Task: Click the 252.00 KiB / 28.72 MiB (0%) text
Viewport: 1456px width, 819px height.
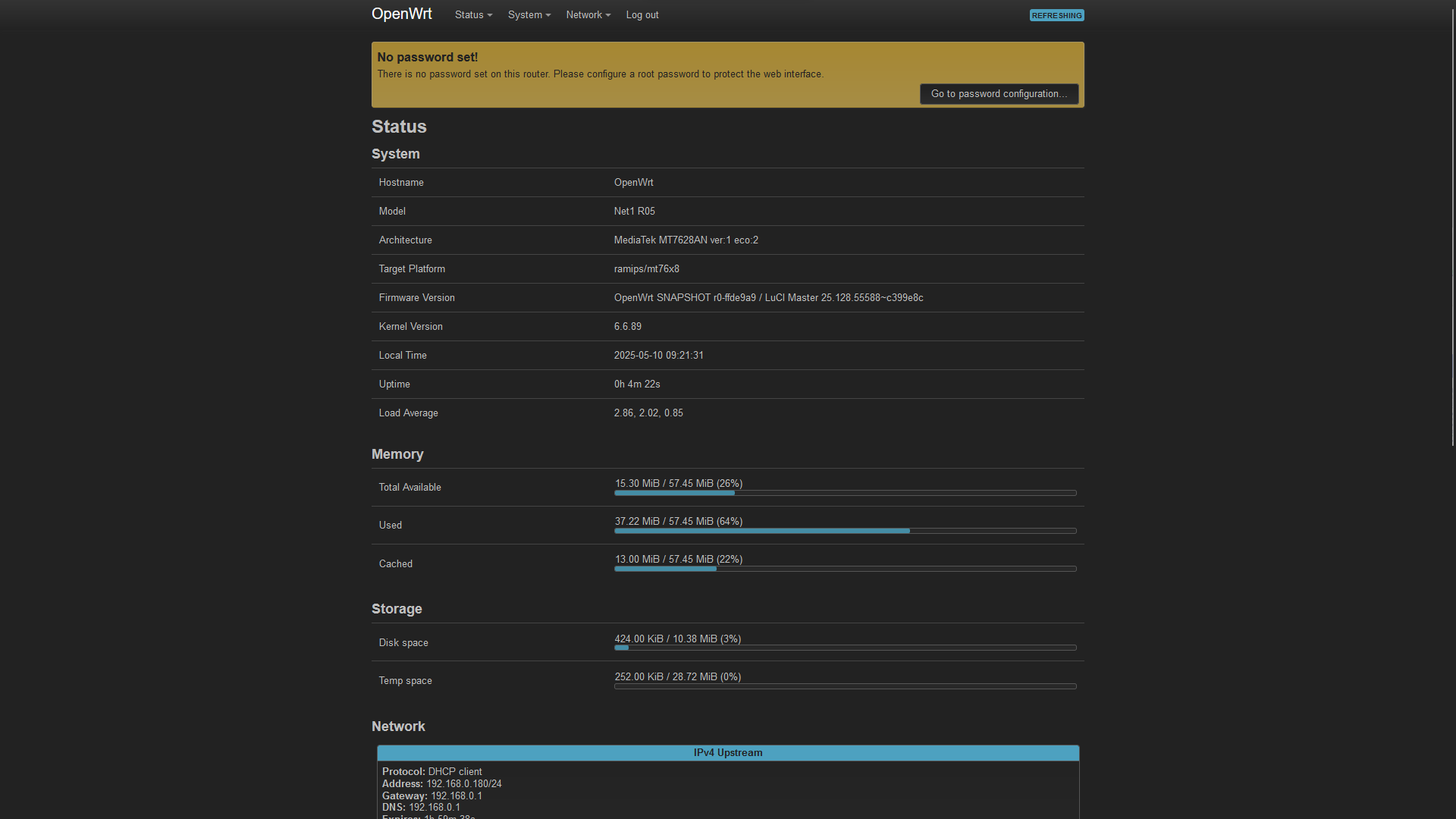Action: coord(678,677)
